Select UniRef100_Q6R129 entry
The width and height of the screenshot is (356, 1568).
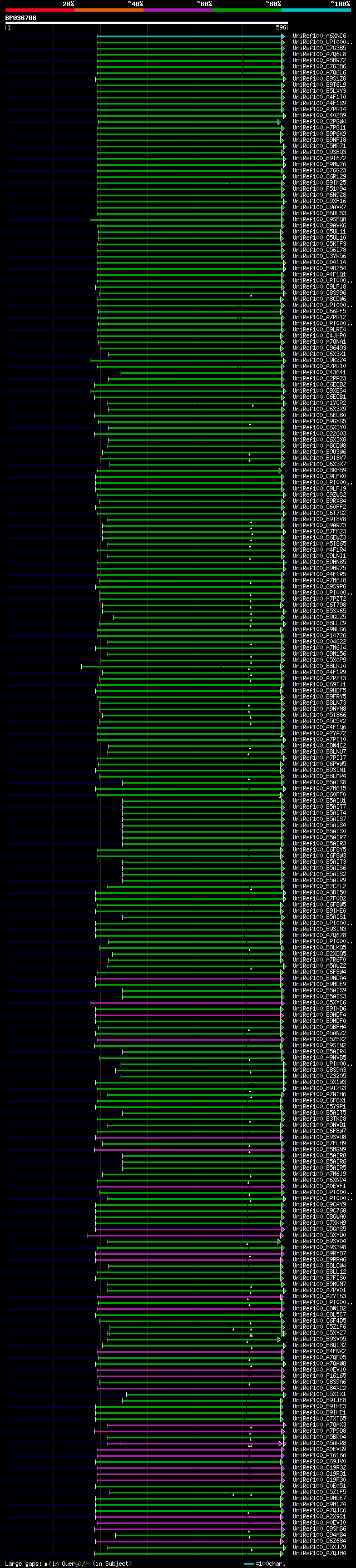click(x=319, y=176)
